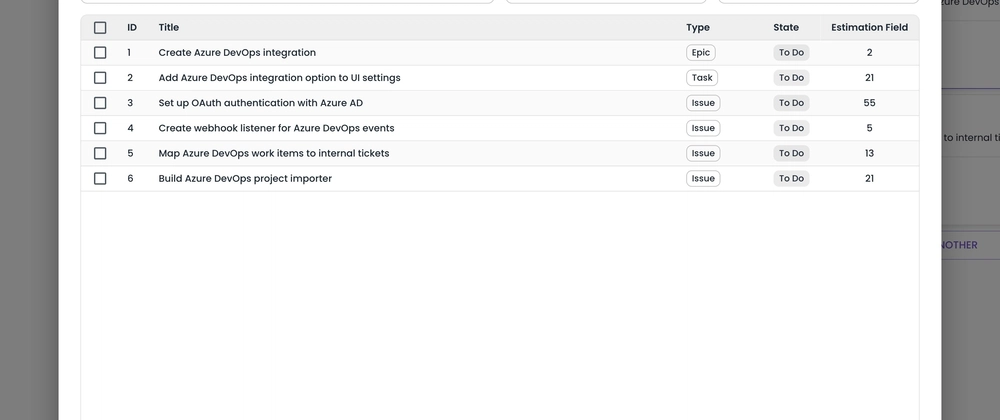The image size is (1000, 420).
Task: Click title 'Set up OAuth authentication with Azure AD'
Action: [260, 103]
